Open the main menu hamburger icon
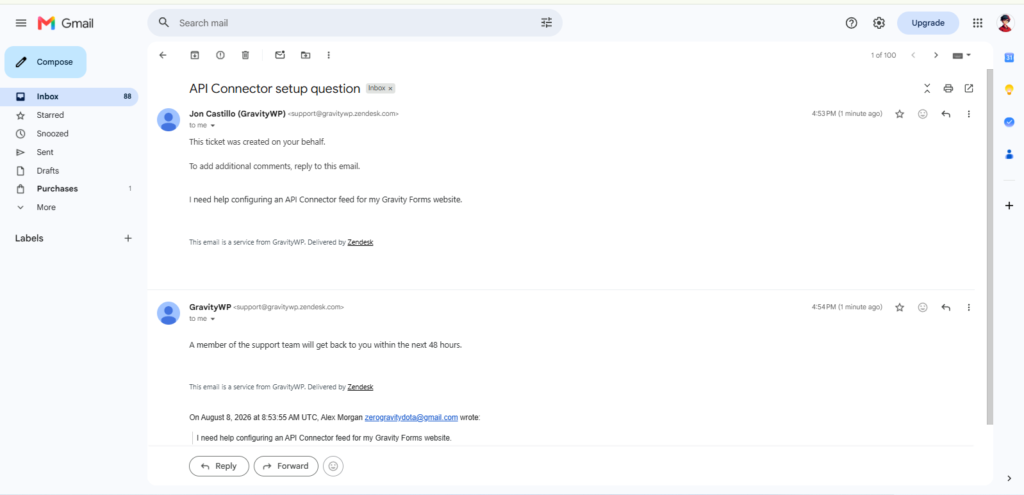1024x495 pixels. (x=21, y=23)
